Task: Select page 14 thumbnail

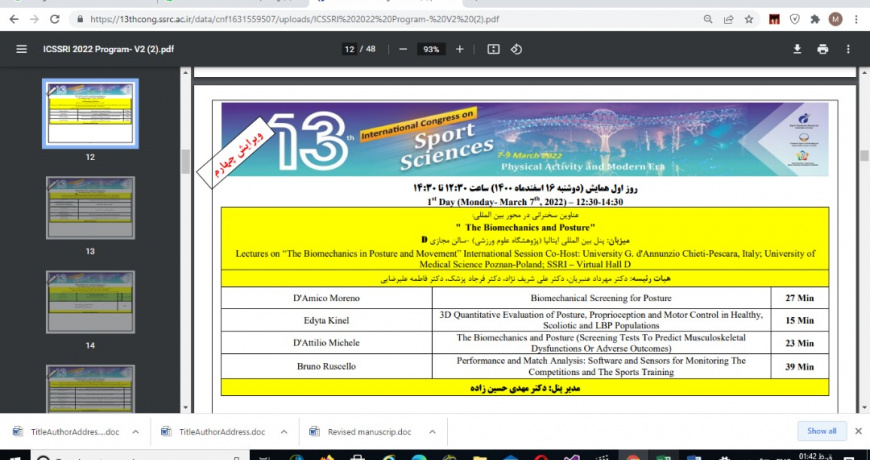Action: pyautogui.click(x=90, y=302)
